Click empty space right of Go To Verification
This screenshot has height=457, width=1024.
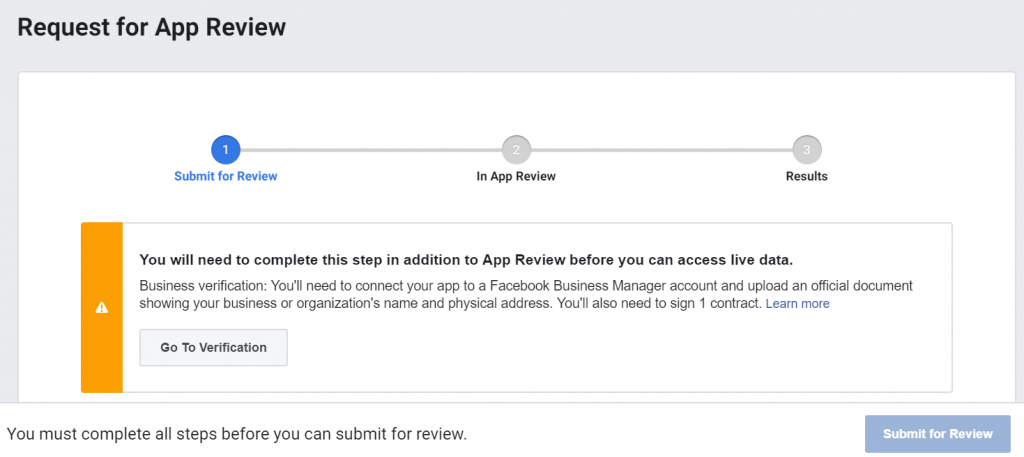point(600,348)
